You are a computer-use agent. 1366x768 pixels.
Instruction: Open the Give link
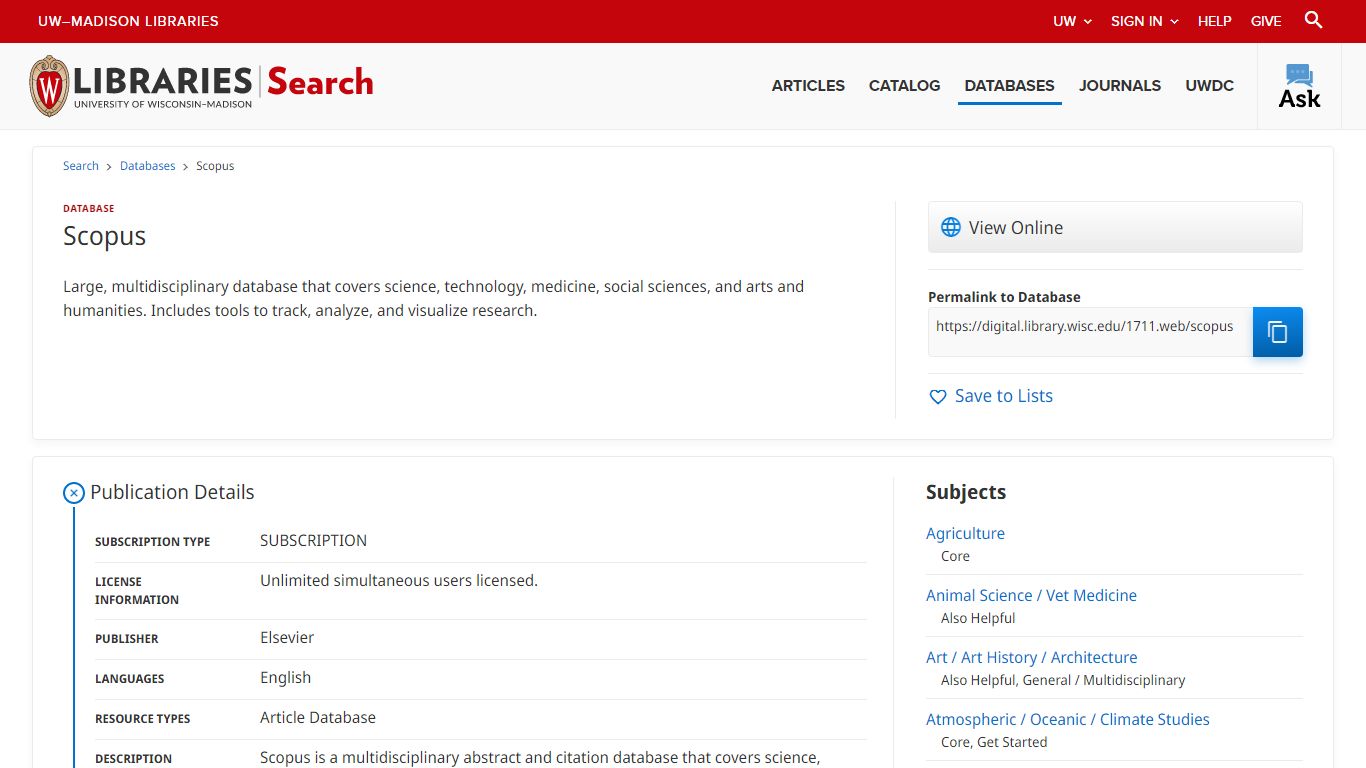coord(1266,21)
